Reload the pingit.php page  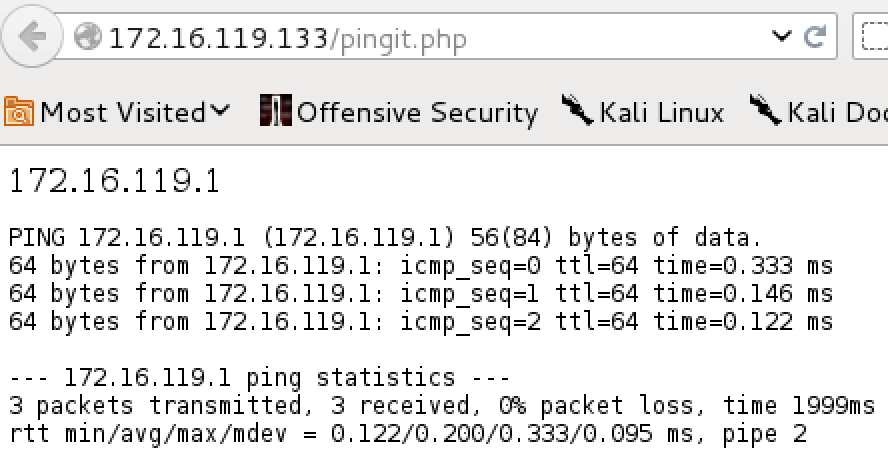(815, 37)
